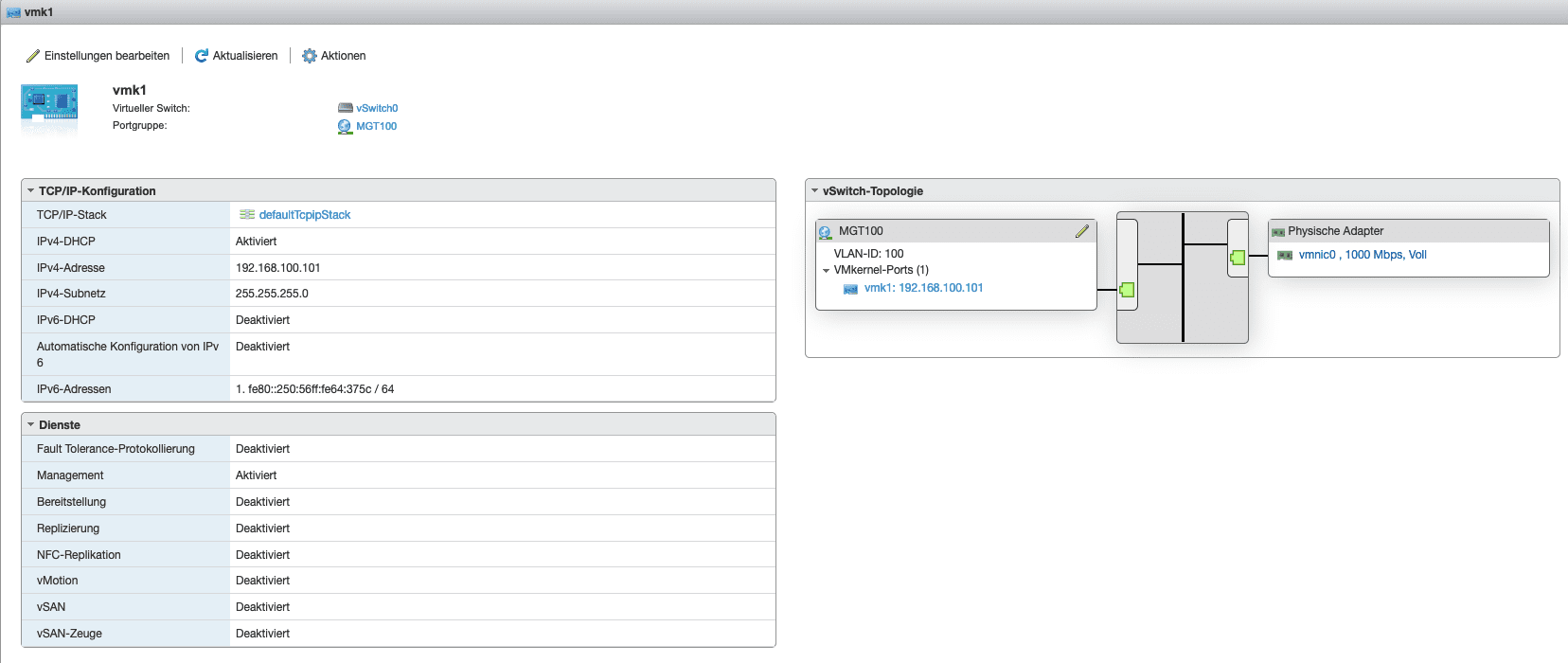Click the Aktualisieren refresh icon
This screenshot has width=1568, height=663.
[201, 56]
